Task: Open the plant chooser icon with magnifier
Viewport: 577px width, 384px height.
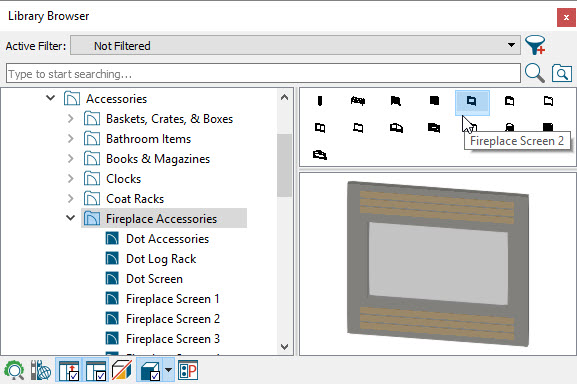Action: click(x=14, y=370)
